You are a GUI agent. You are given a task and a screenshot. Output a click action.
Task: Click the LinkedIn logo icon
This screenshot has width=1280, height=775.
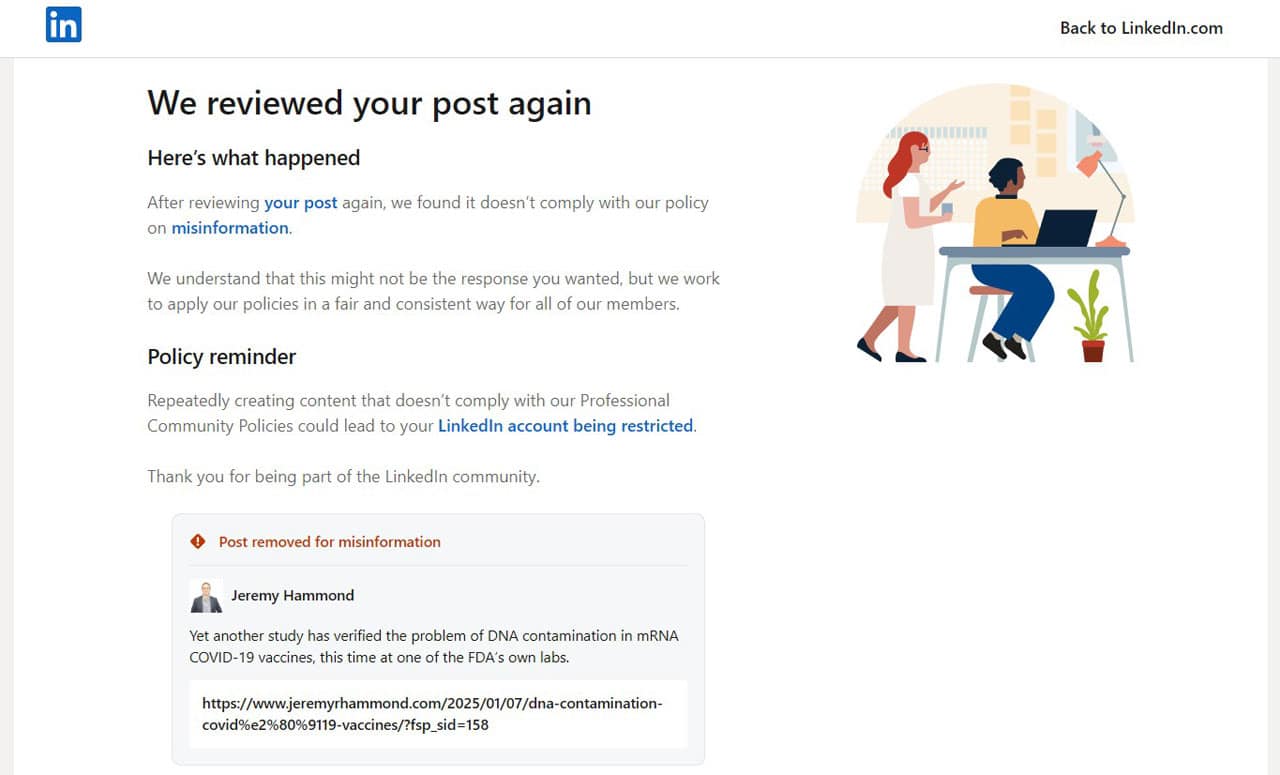pos(63,25)
